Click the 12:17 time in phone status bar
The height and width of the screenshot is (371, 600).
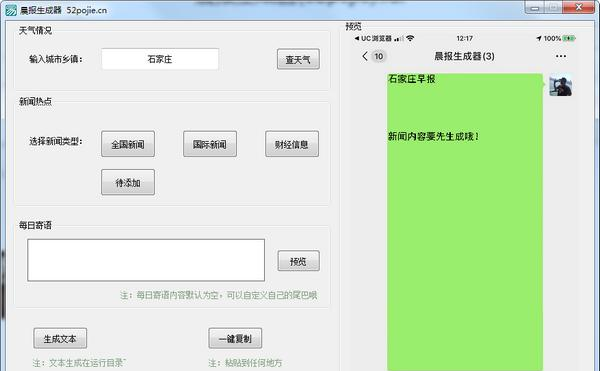click(x=464, y=38)
